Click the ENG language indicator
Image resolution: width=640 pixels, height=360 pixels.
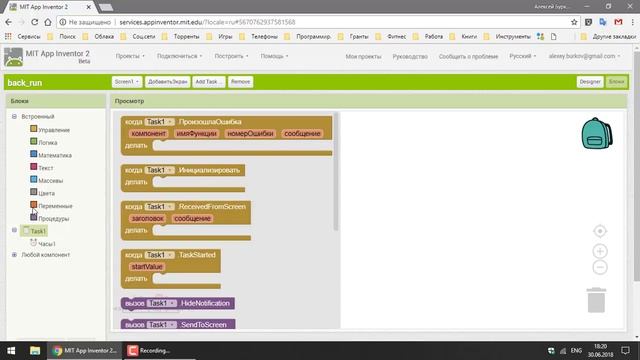point(576,351)
